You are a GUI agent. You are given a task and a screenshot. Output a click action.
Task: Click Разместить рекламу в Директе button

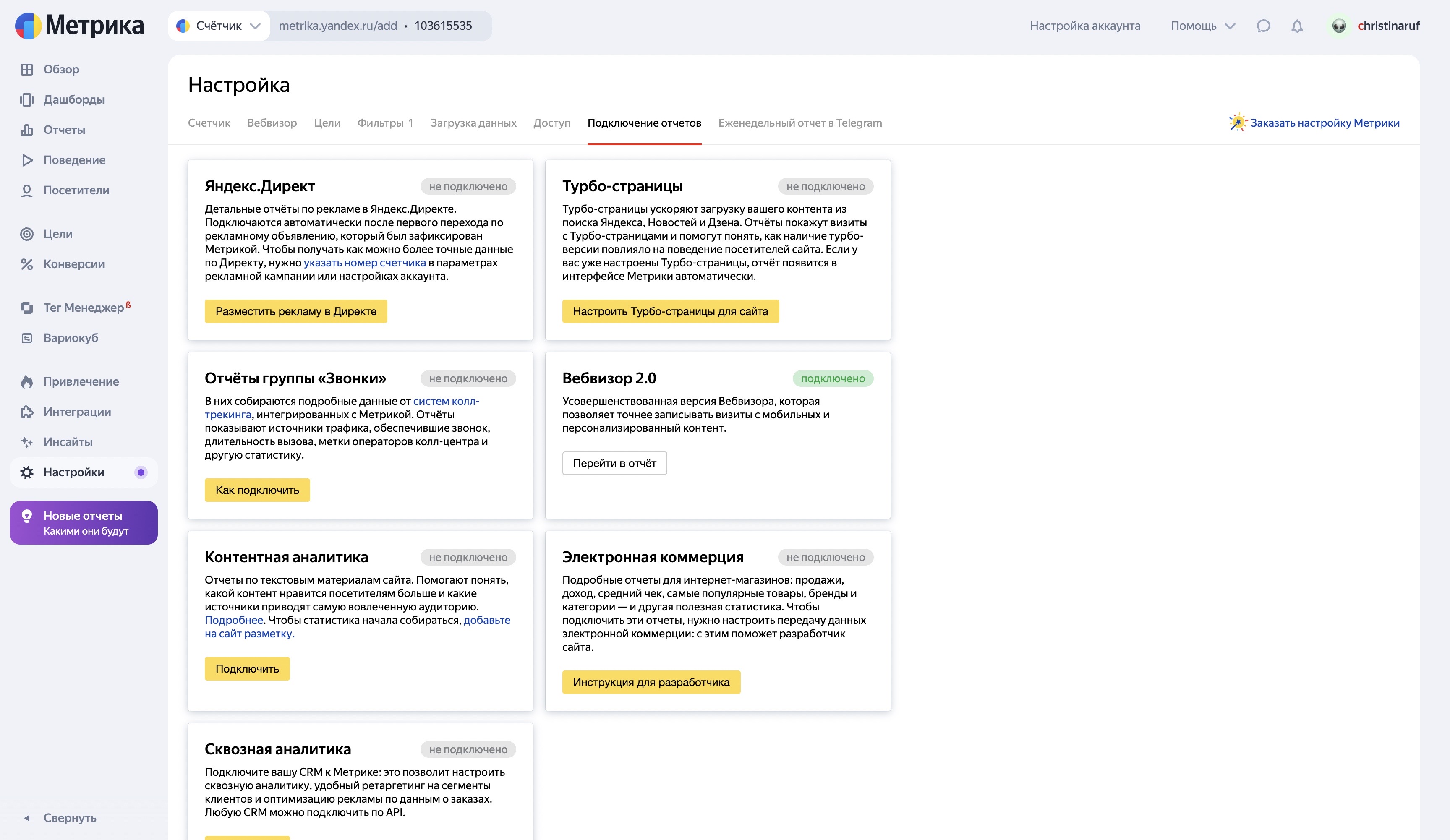pos(296,311)
